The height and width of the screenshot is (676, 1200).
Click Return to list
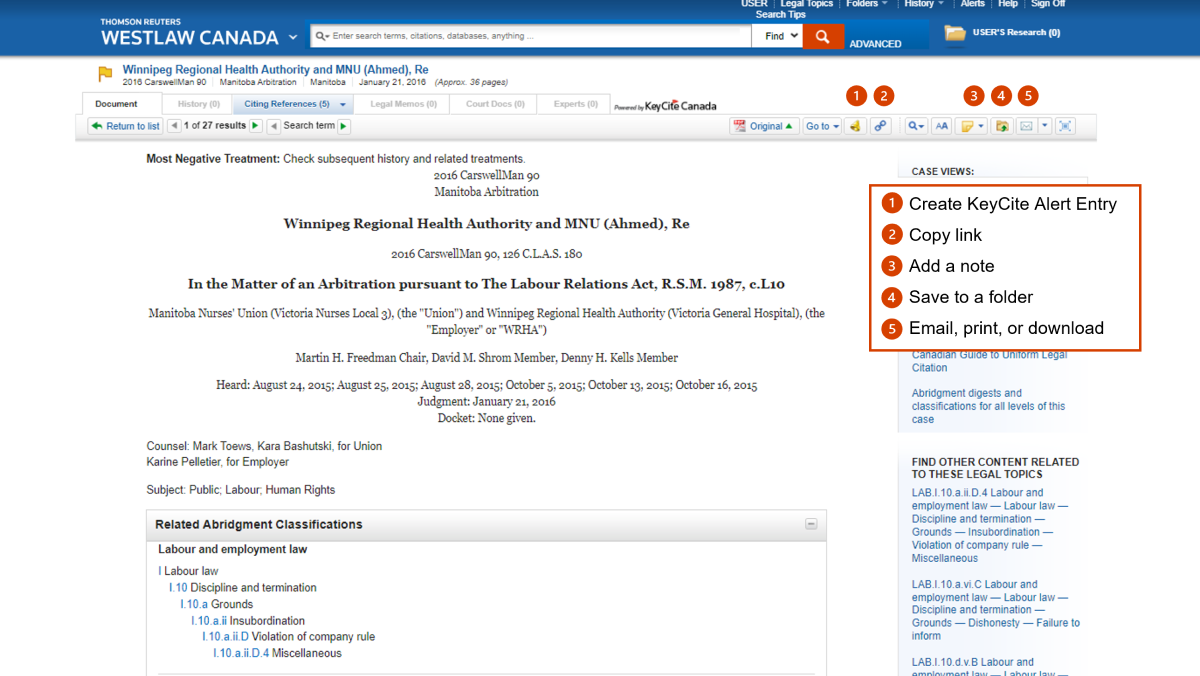[x=125, y=126]
